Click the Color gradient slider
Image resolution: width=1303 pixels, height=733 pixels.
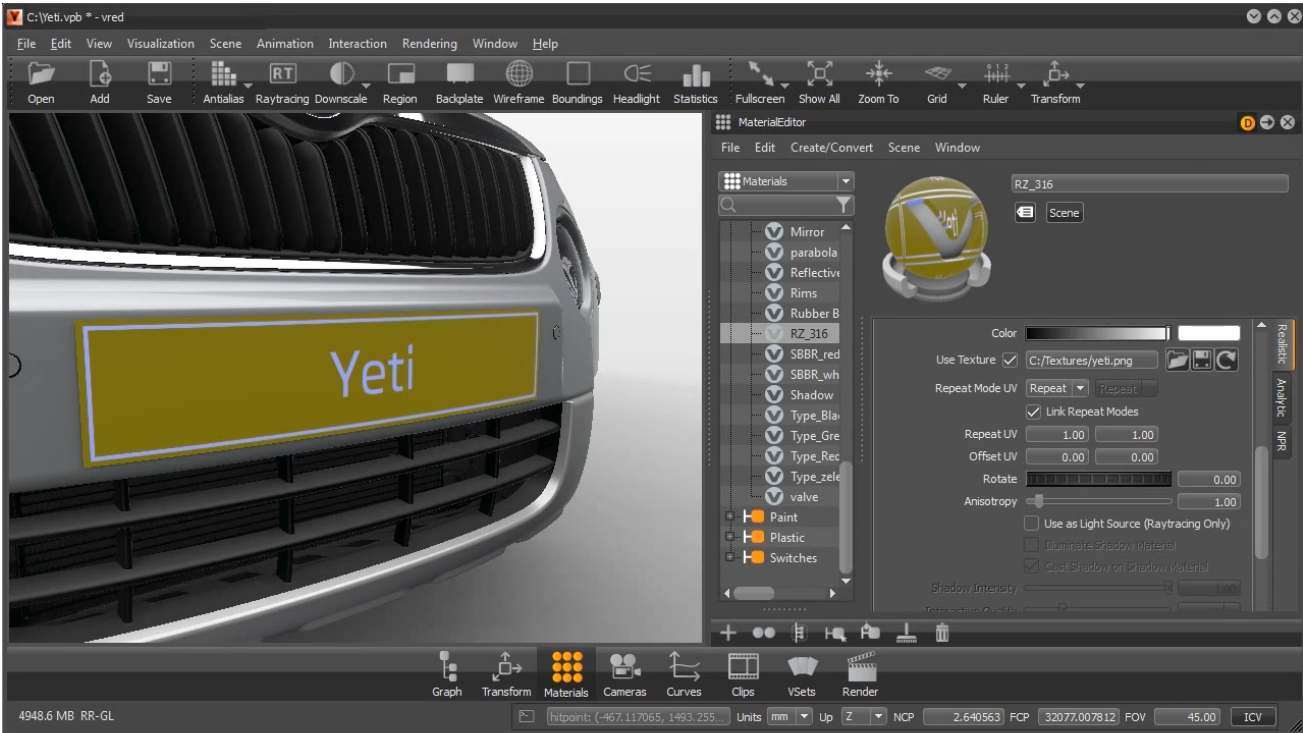(x=1097, y=333)
